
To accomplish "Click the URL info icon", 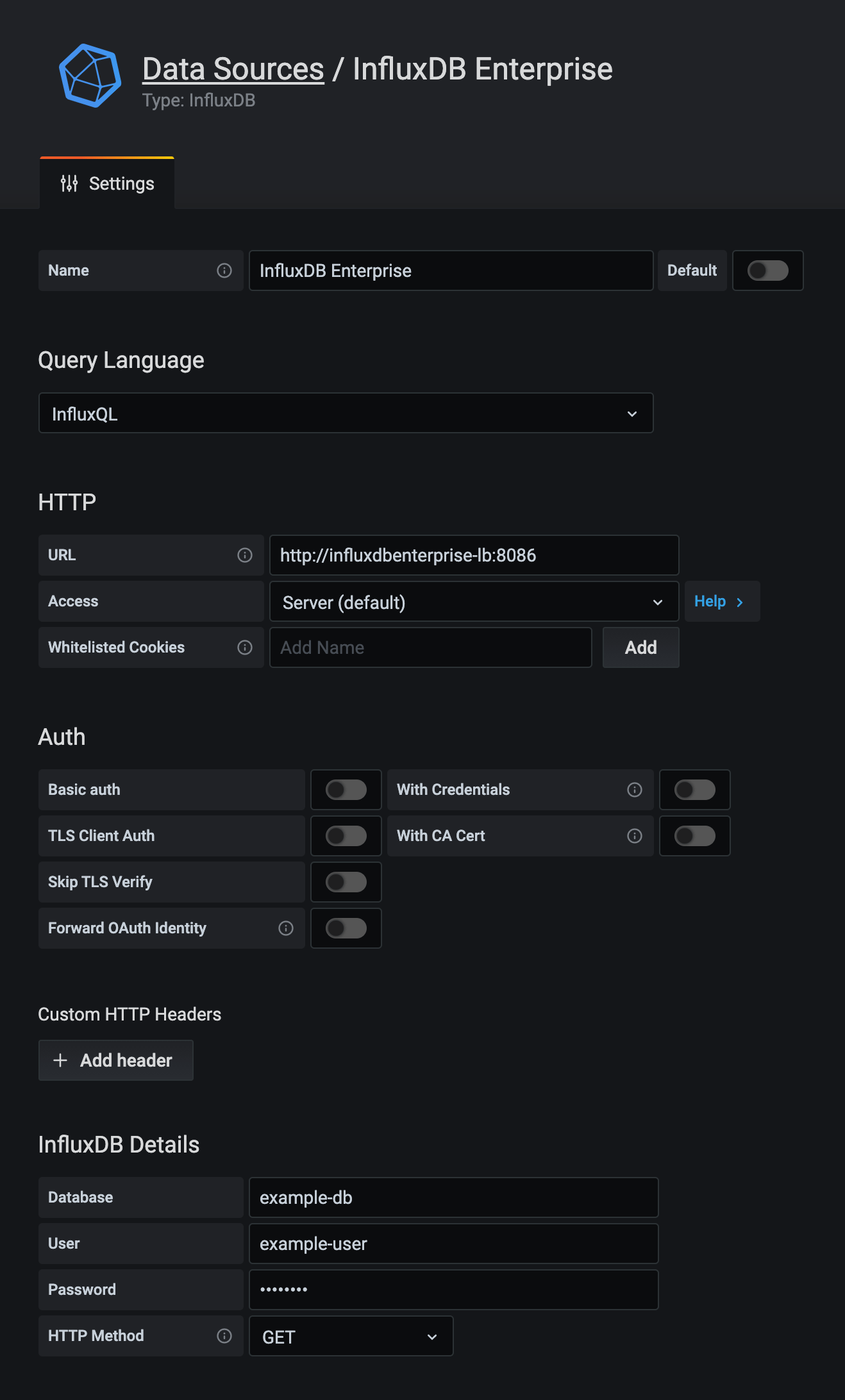I will (x=245, y=555).
